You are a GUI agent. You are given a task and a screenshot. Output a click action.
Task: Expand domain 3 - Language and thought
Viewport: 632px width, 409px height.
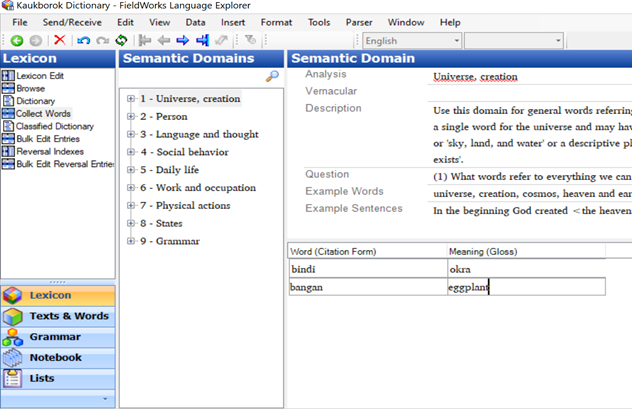(131, 134)
